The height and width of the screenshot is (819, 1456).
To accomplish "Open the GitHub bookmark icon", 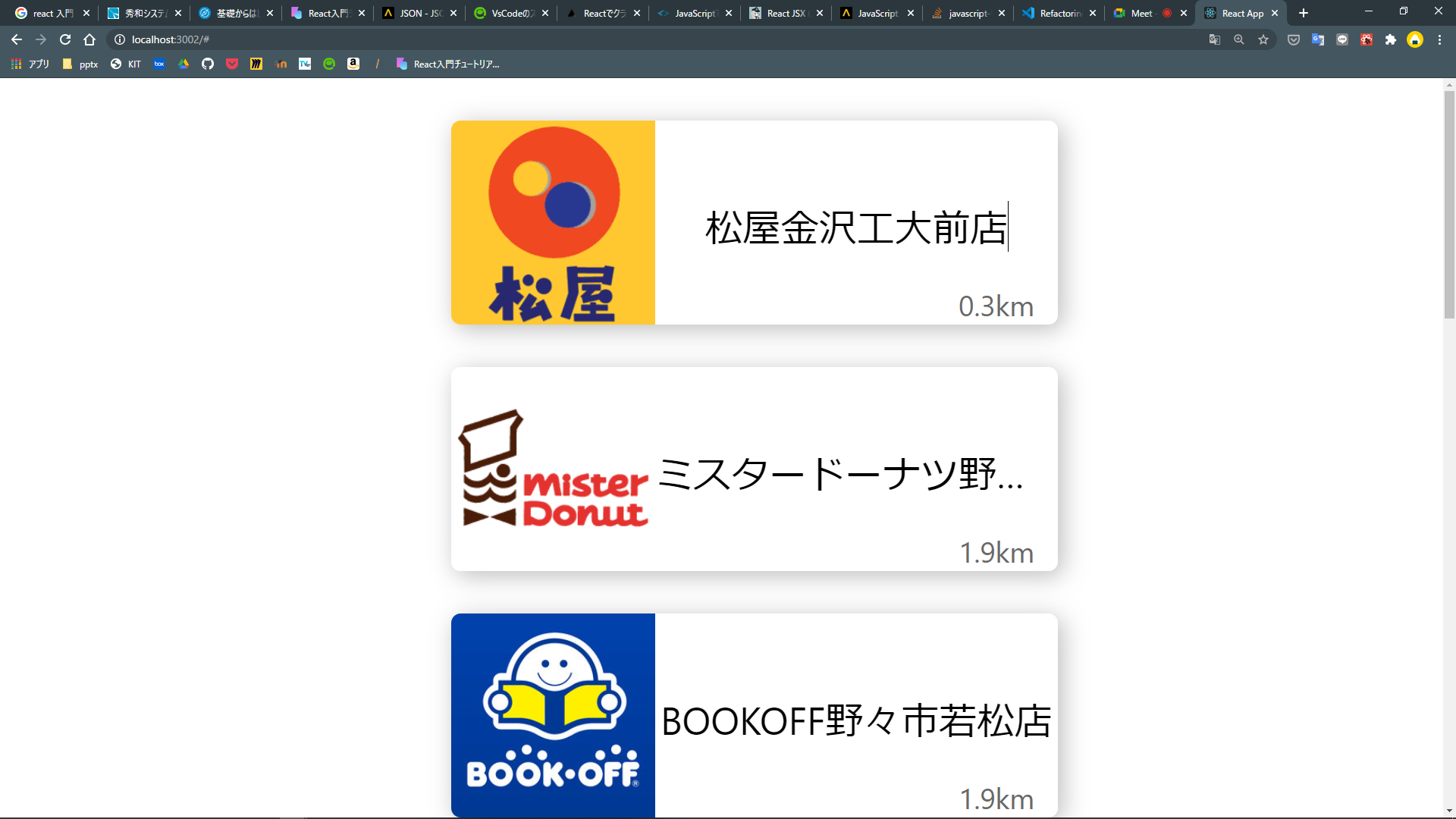I will click(208, 64).
